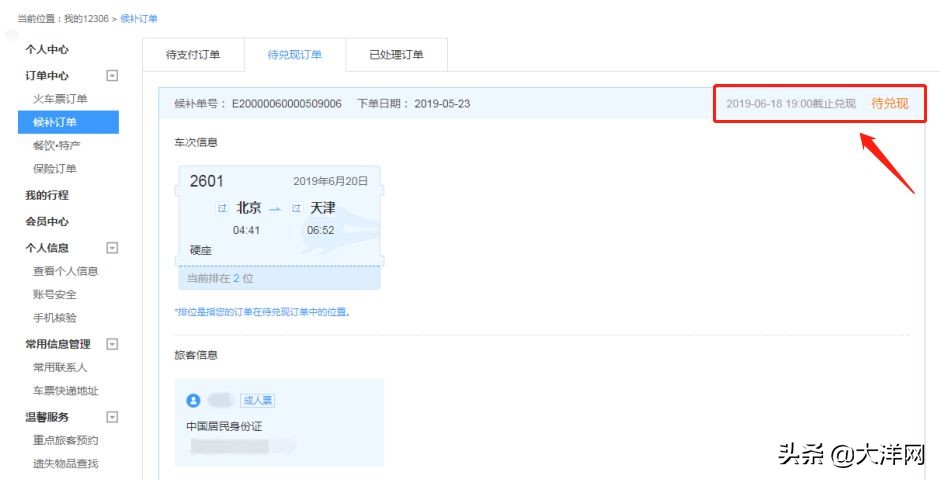Click the 当前排在 2 位 queue status
This screenshot has height=480, width=940.
[x=221, y=279]
